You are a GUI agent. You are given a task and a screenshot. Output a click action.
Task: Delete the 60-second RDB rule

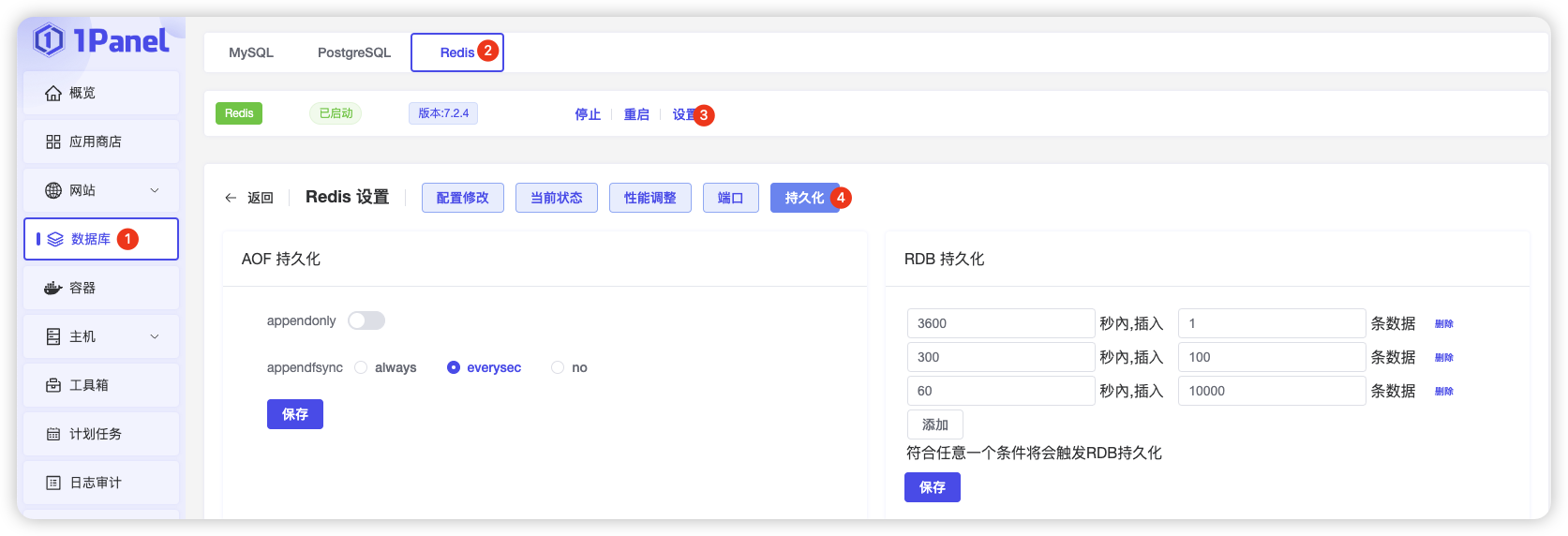pyautogui.click(x=1444, y=391)
